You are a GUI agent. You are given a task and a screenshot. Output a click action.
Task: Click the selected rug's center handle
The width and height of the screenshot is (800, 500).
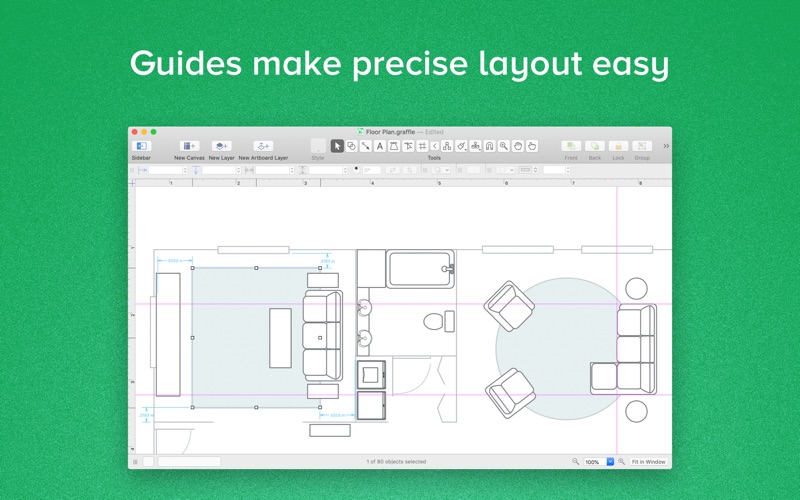[320, 338]
